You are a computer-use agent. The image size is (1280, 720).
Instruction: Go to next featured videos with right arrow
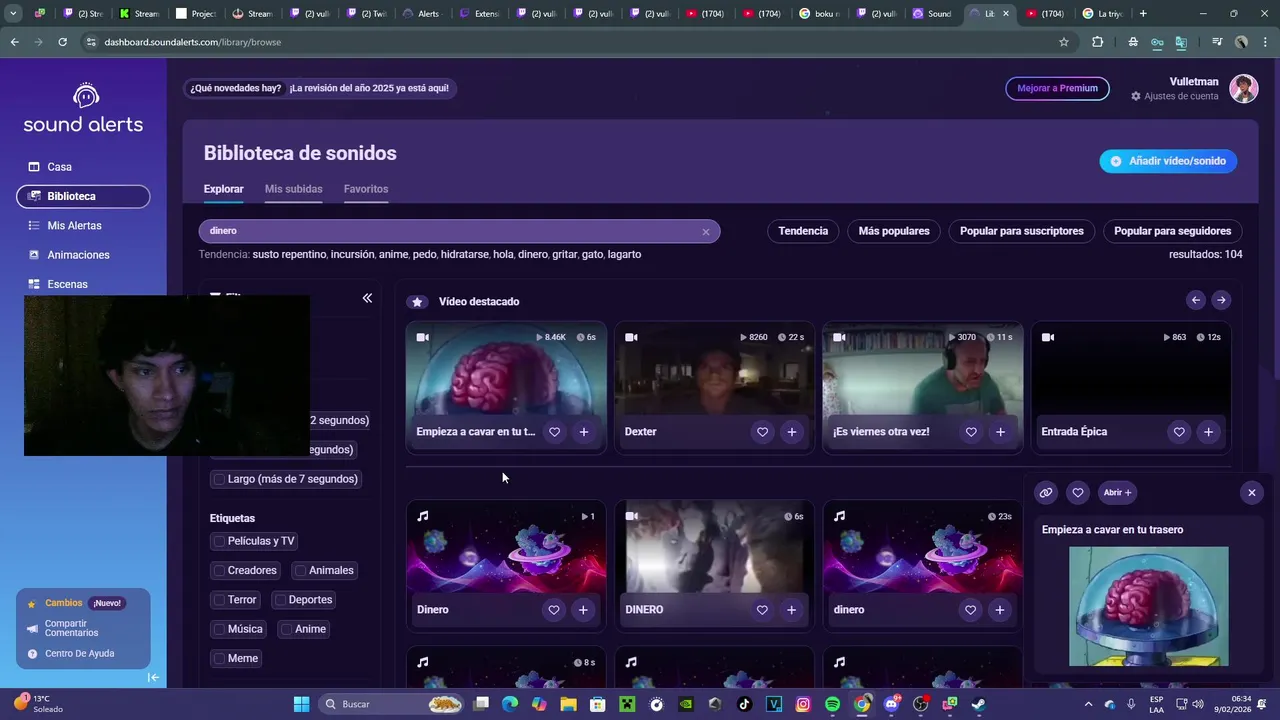pyautogui.click(x=1221, y=300)
